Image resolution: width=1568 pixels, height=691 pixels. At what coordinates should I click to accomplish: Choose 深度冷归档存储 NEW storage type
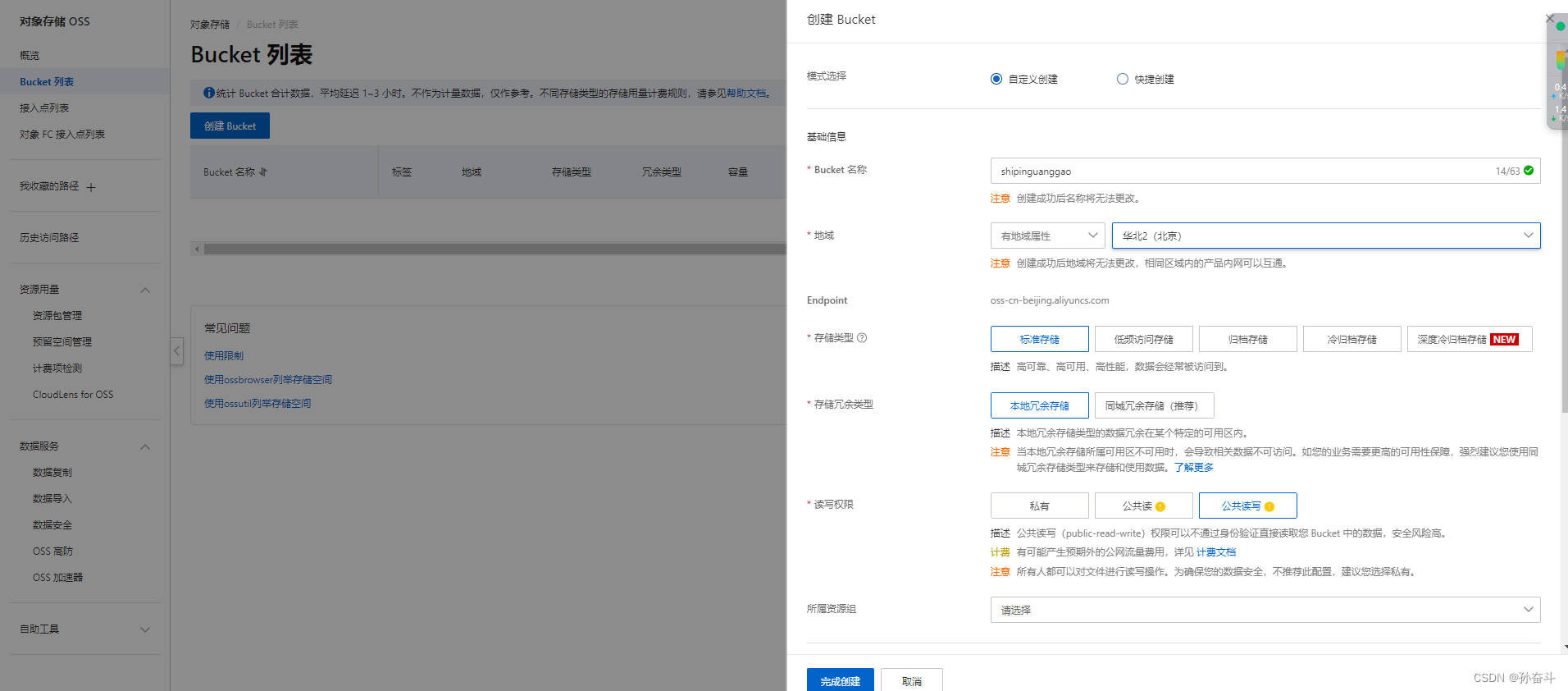tap(1470, 339)
